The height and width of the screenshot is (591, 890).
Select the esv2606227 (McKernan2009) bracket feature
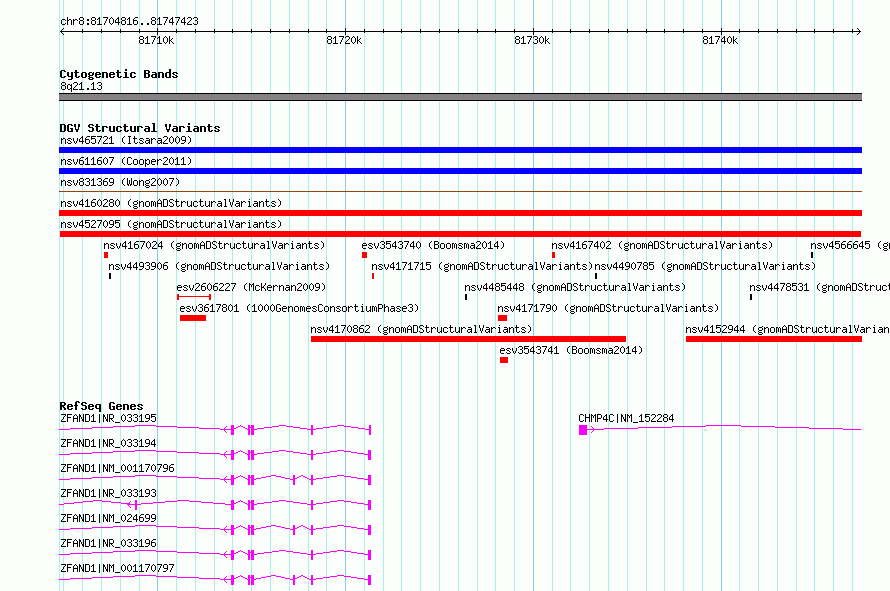(x=194, y=297)
